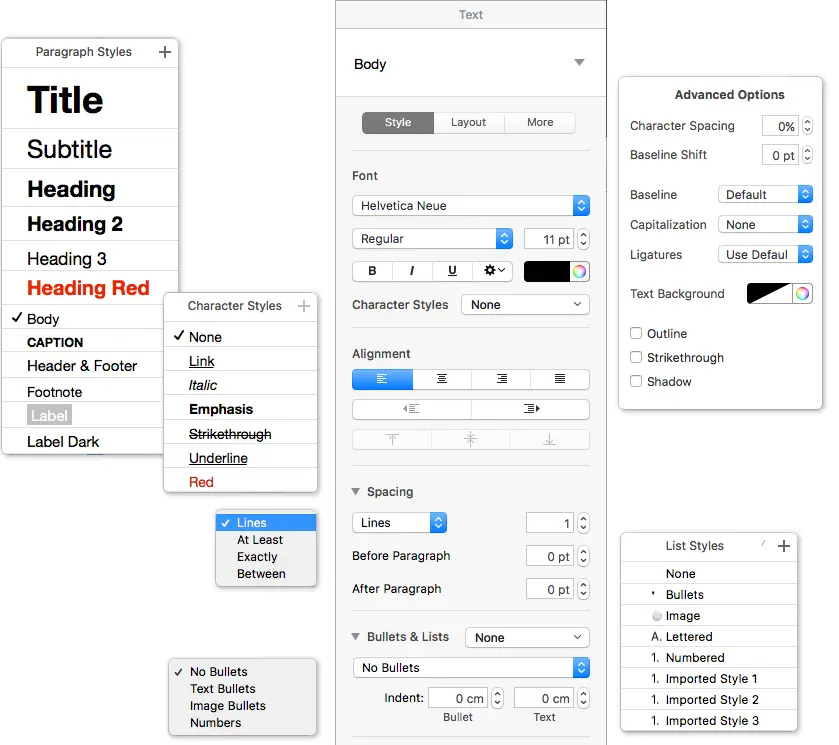Increase the paragraph indent
The height and width of the screenshot is (745, 839).
click(530, 409)
